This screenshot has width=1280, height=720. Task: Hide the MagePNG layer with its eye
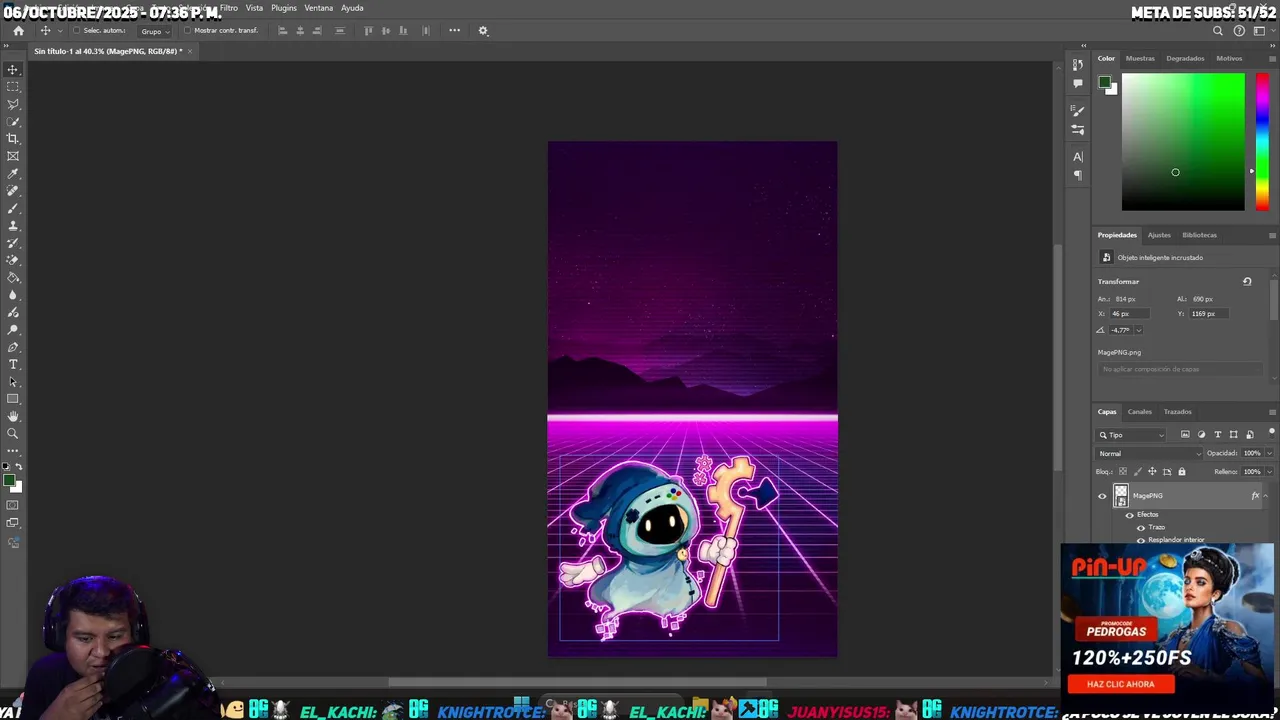[x=1102, y=496]
